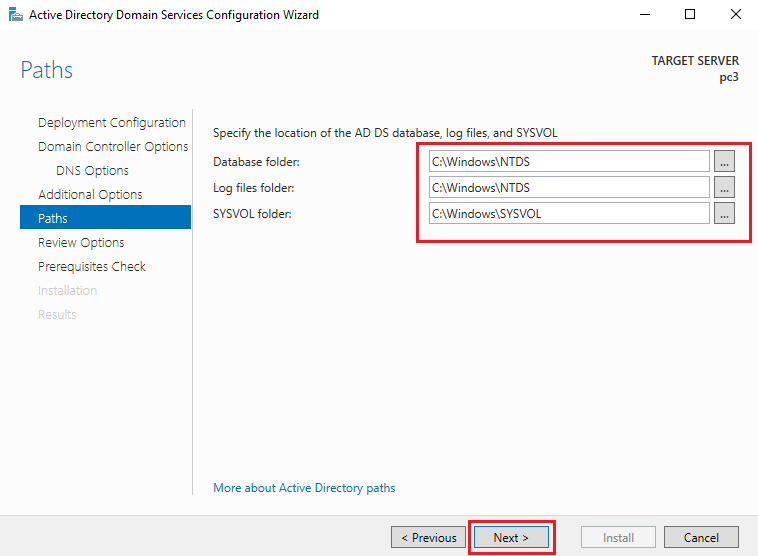
Task: Maximize the wizard window
Action: [690, 15]
